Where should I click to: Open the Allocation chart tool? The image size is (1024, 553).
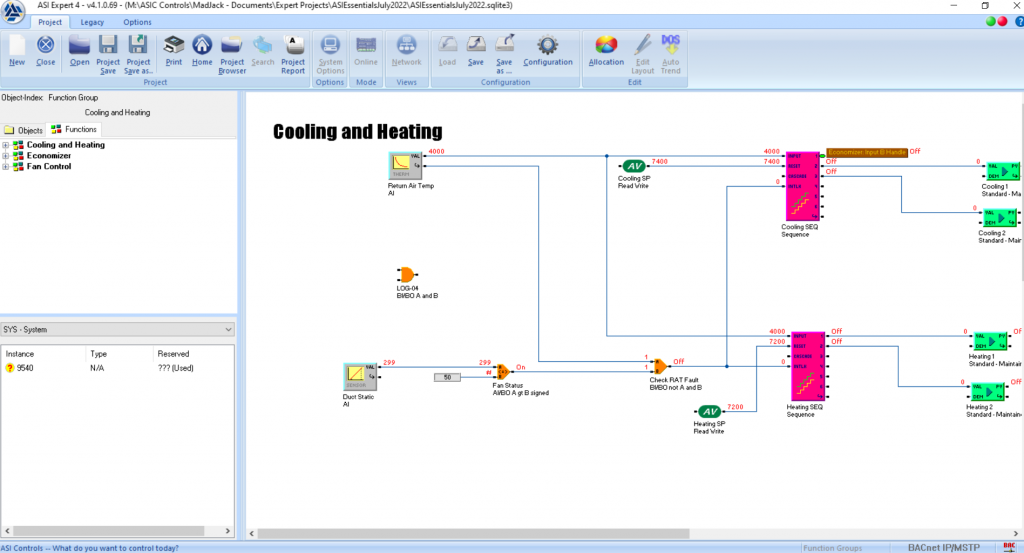[606, 51]
